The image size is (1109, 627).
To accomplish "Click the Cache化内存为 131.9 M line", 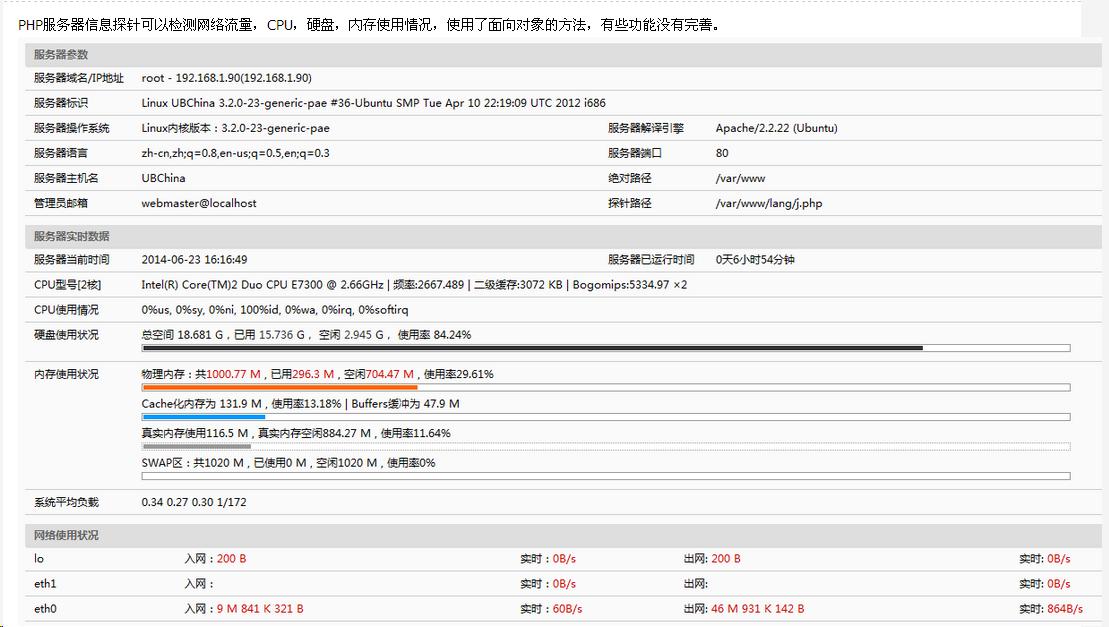I will [x=301, y=404].
